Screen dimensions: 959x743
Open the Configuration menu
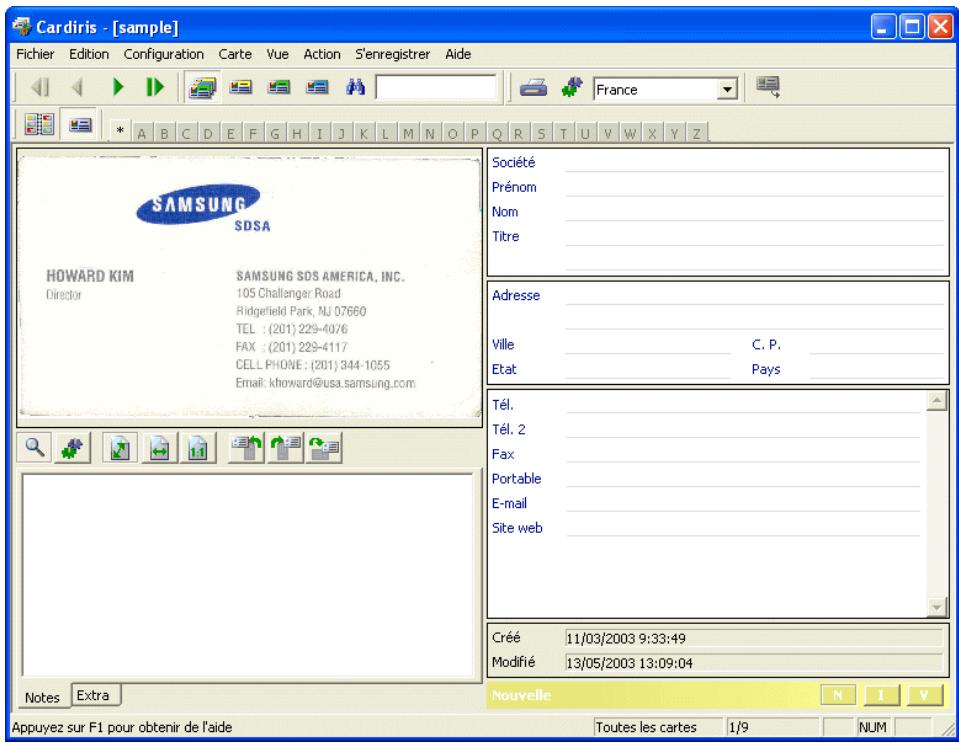coord(163,54)
